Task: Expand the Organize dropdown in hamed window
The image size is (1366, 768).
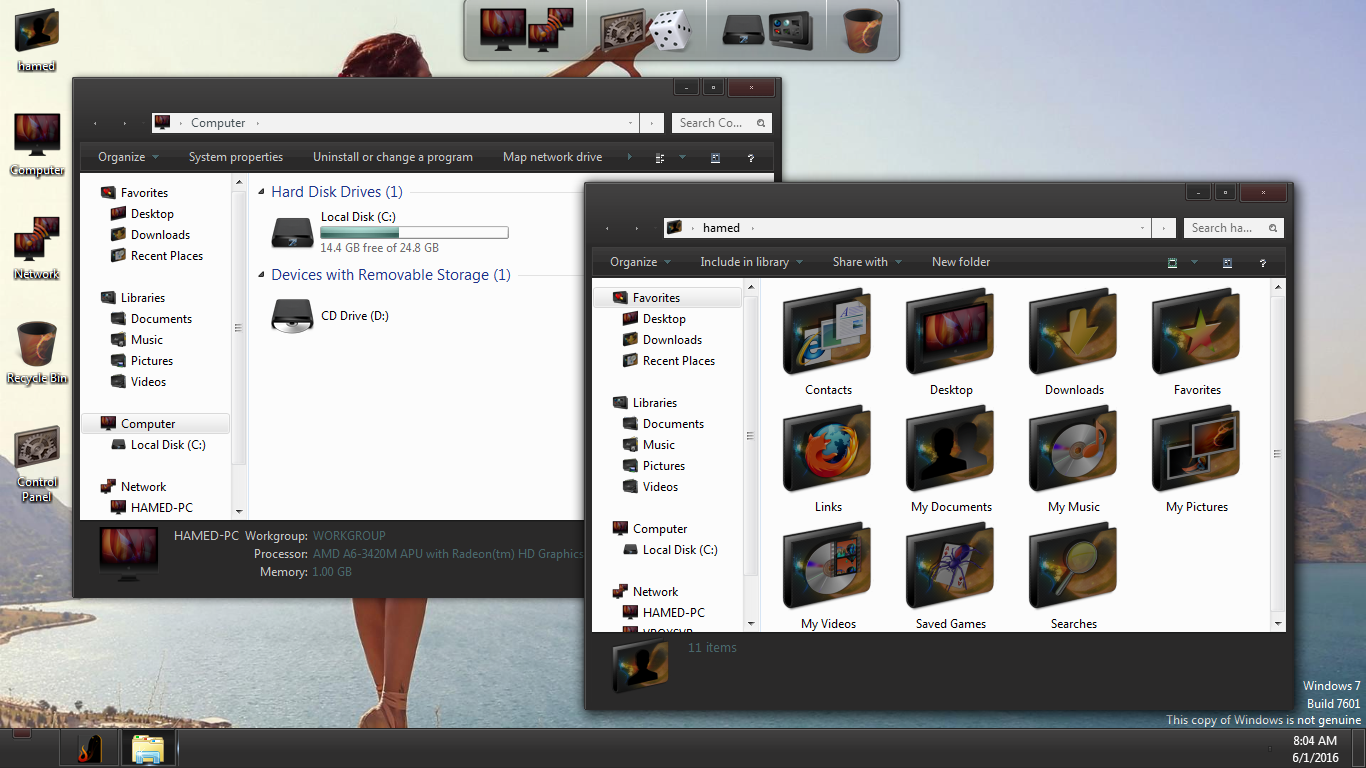Action: pos(640,262)
